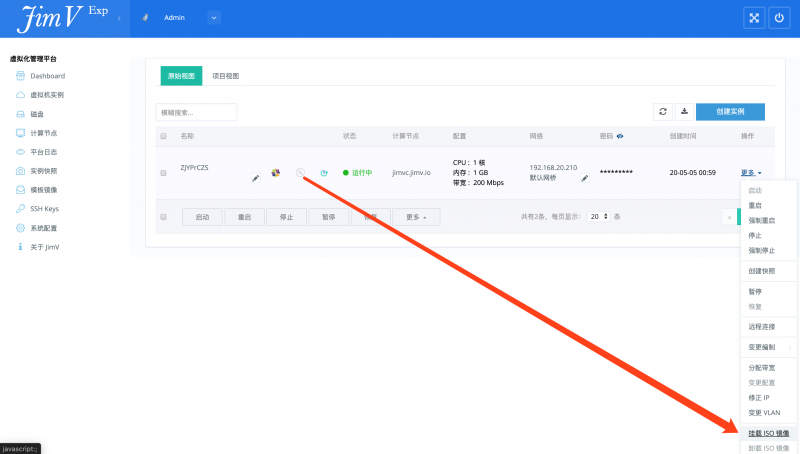Click the 创建实例 button
Image resolution: width=800 pixels, height=454 pixels.
point(730,112)
